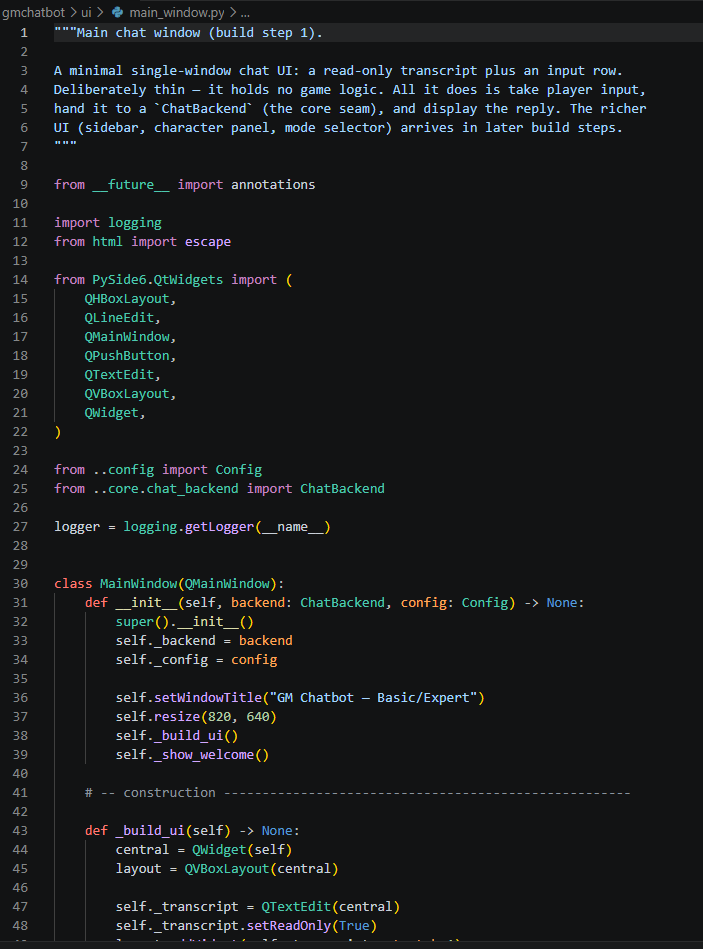Click the word 'escape' on line 12
The width and height of the screenshot is (703, 949).
[208, 241]
